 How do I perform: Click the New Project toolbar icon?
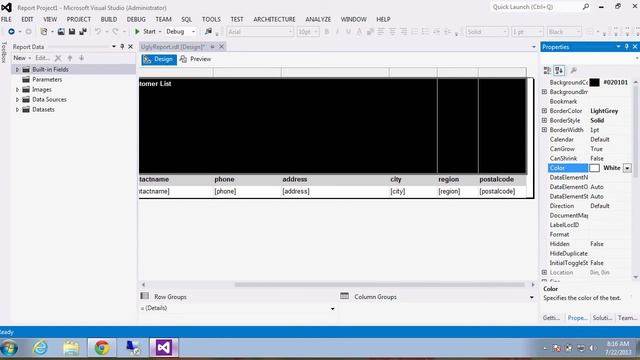click(x=44, y=31)
